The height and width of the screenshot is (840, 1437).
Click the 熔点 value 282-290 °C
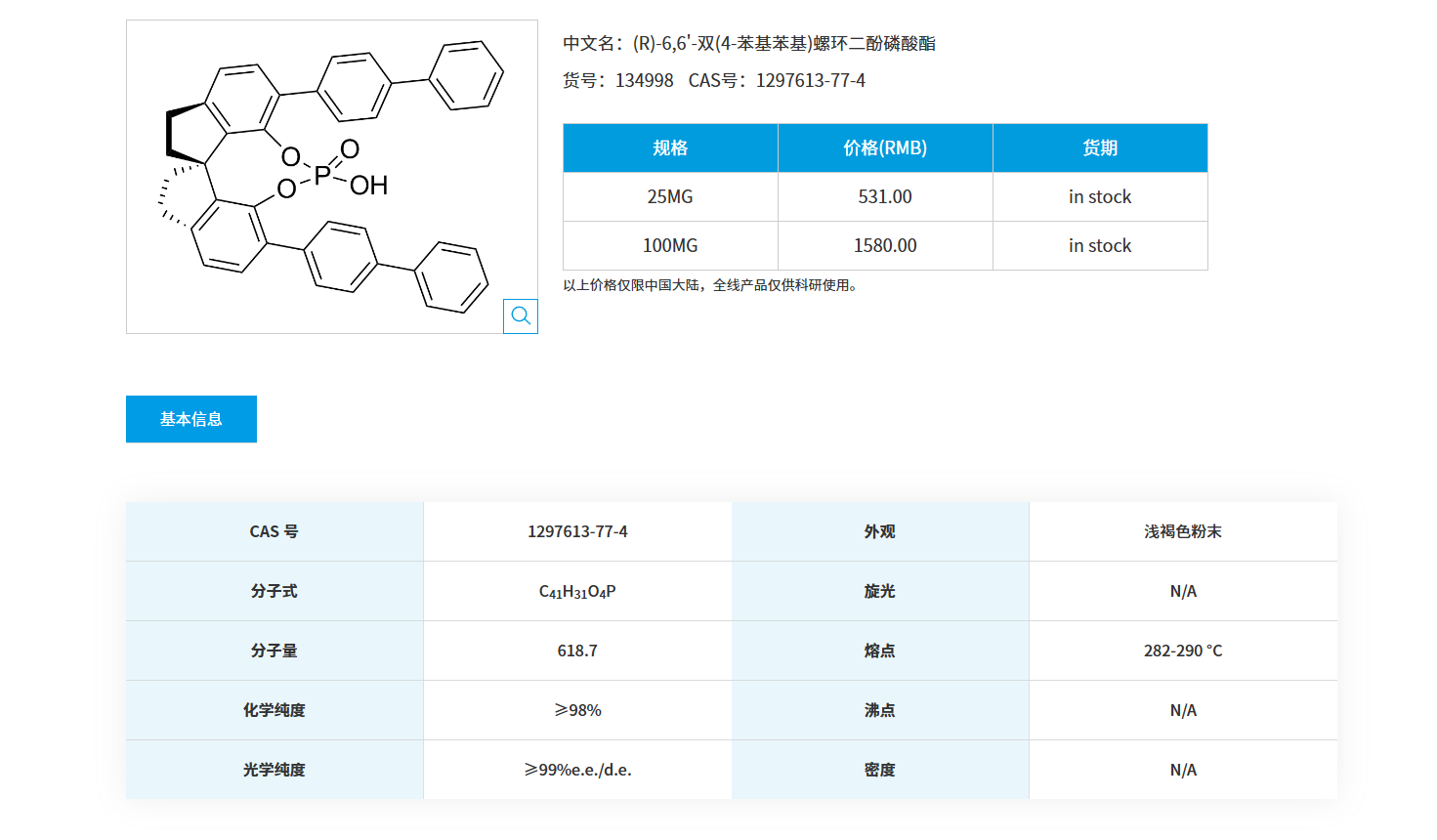point(1183,650)
